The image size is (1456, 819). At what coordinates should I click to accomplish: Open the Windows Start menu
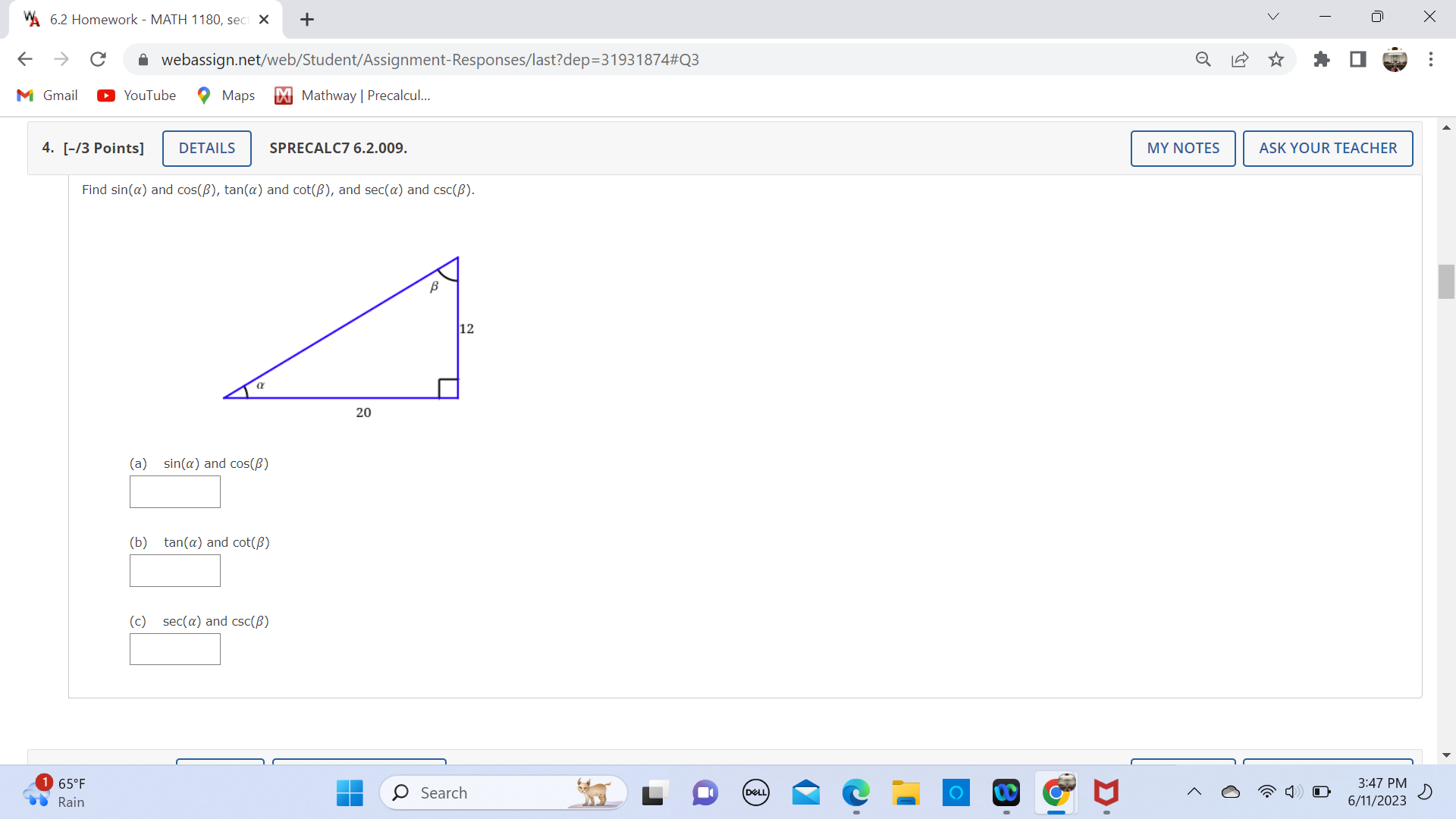pos(349,792)
